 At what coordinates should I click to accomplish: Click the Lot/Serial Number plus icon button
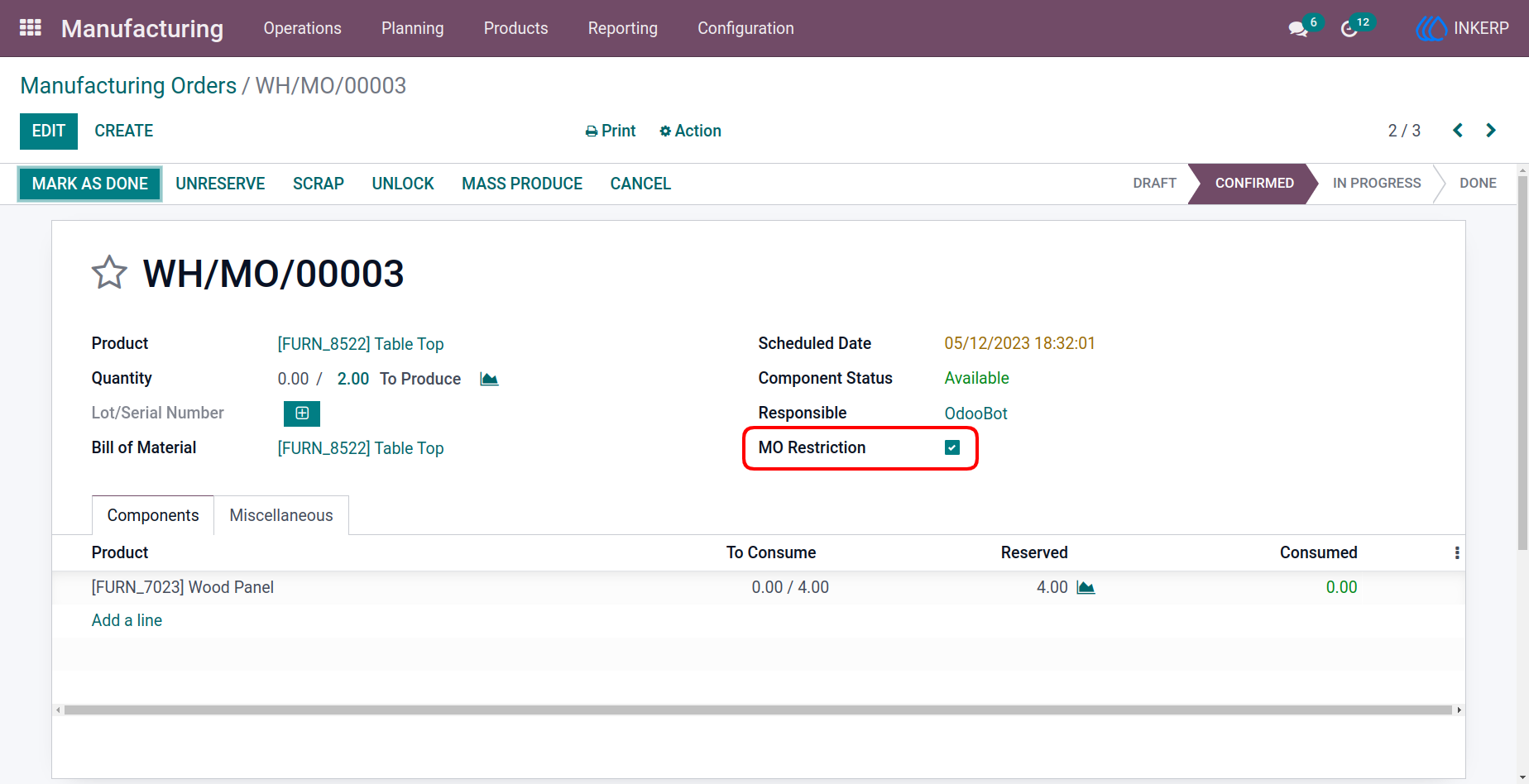tap(302, 414)
